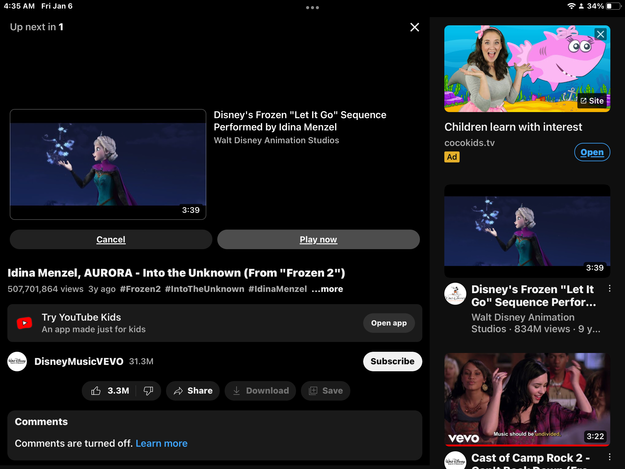The width and height of the screenshot is (625, 469).
Task: Click Play now button
Action: click(318, 239)
